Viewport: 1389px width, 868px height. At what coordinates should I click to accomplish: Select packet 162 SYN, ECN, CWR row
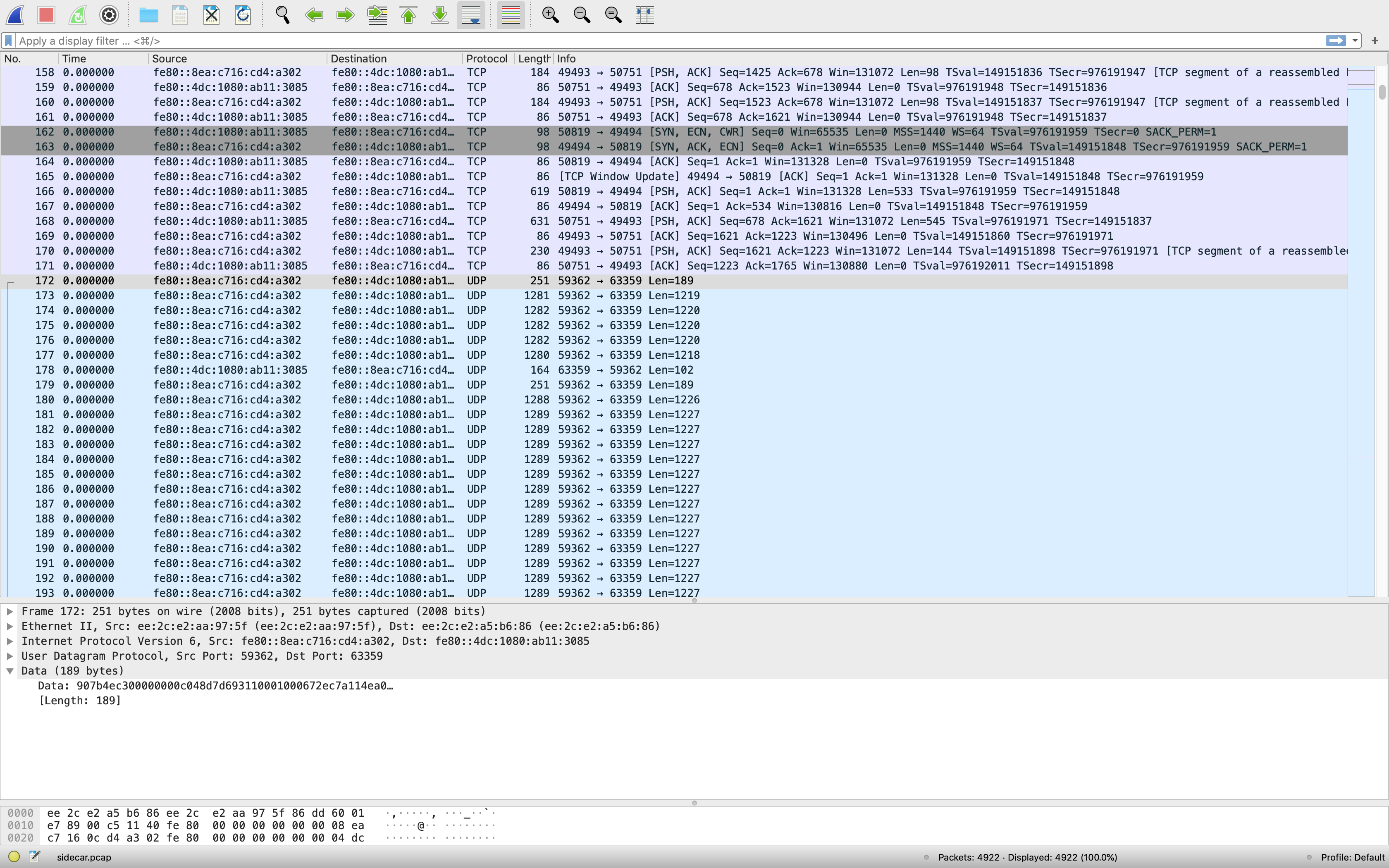tap(674, 132)
